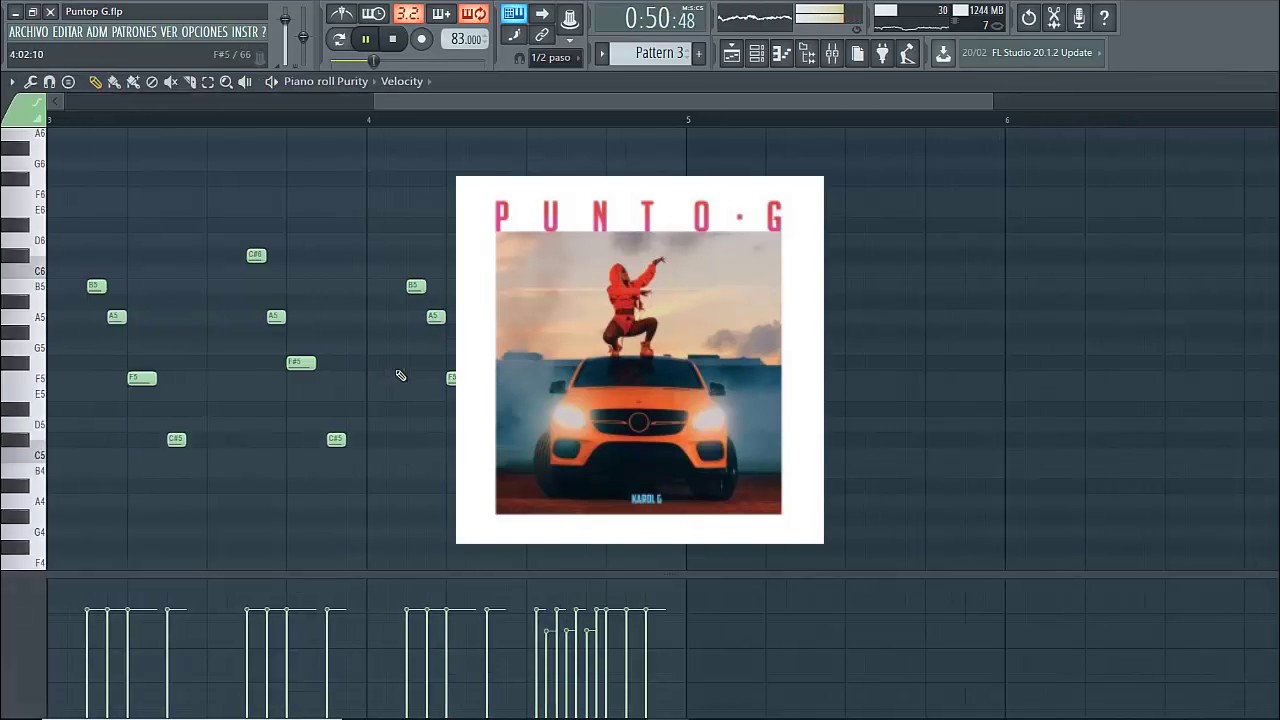
Task: Open the dropdown arrow below the knob icon
Action: [569, 40]
